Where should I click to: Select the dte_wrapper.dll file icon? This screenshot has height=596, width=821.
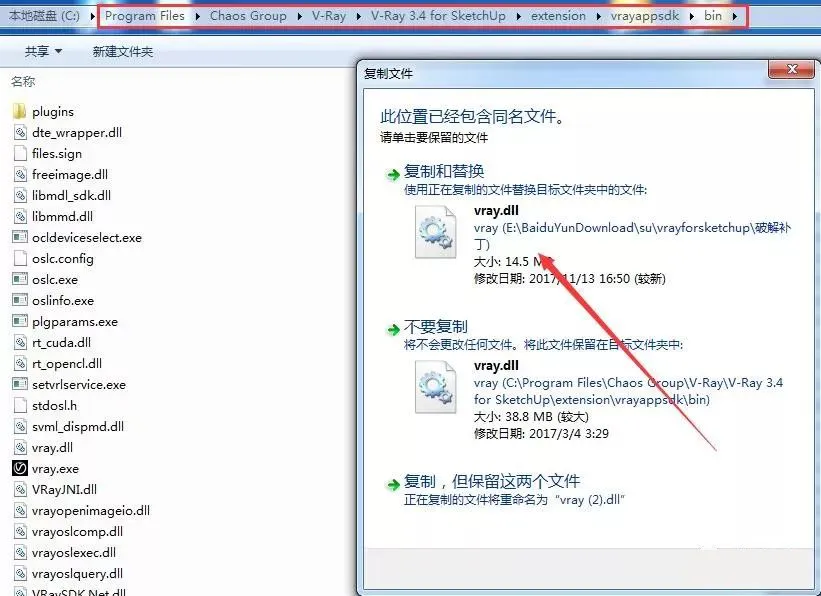point(20,132)
